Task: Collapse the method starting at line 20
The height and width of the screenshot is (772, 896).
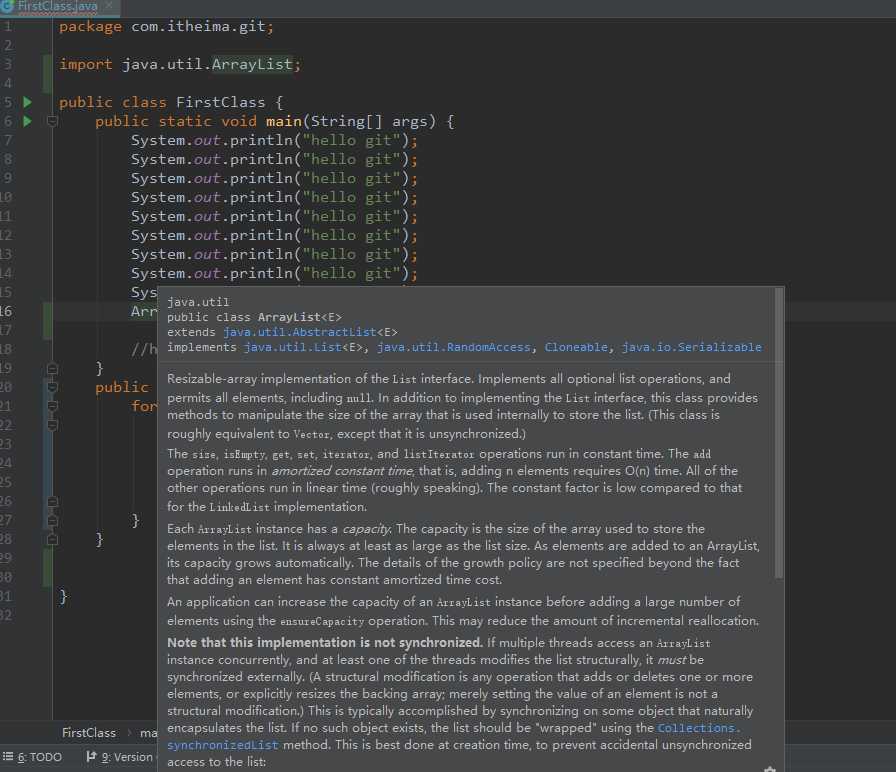Action: (x=52, y=387)
